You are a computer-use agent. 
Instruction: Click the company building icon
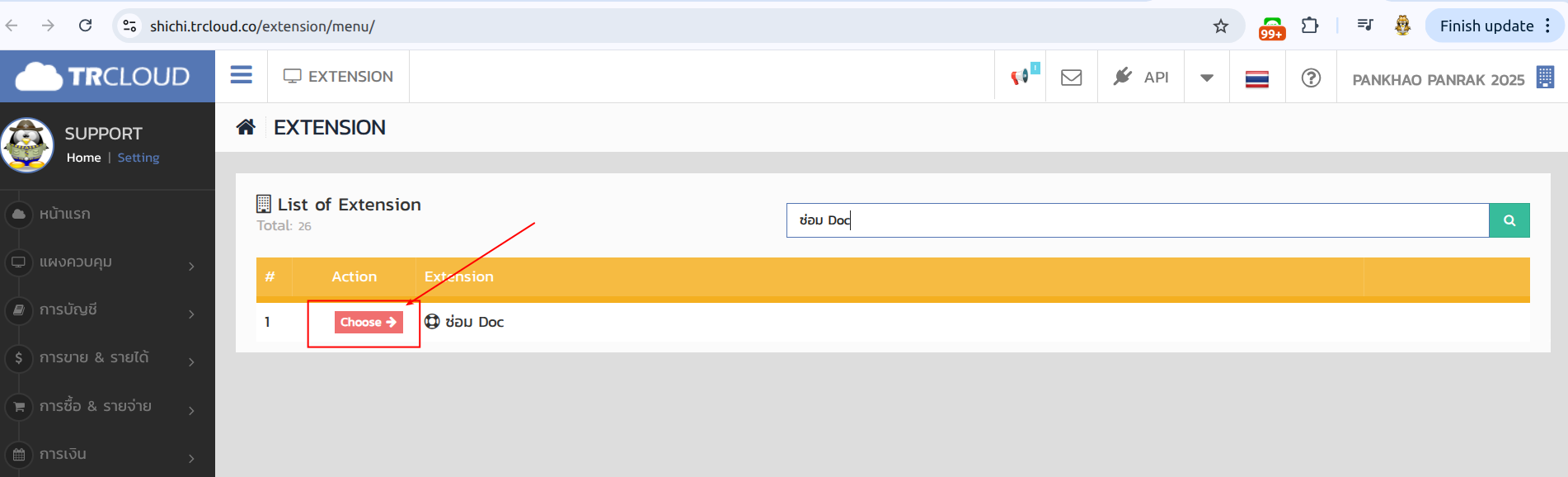1545,78
